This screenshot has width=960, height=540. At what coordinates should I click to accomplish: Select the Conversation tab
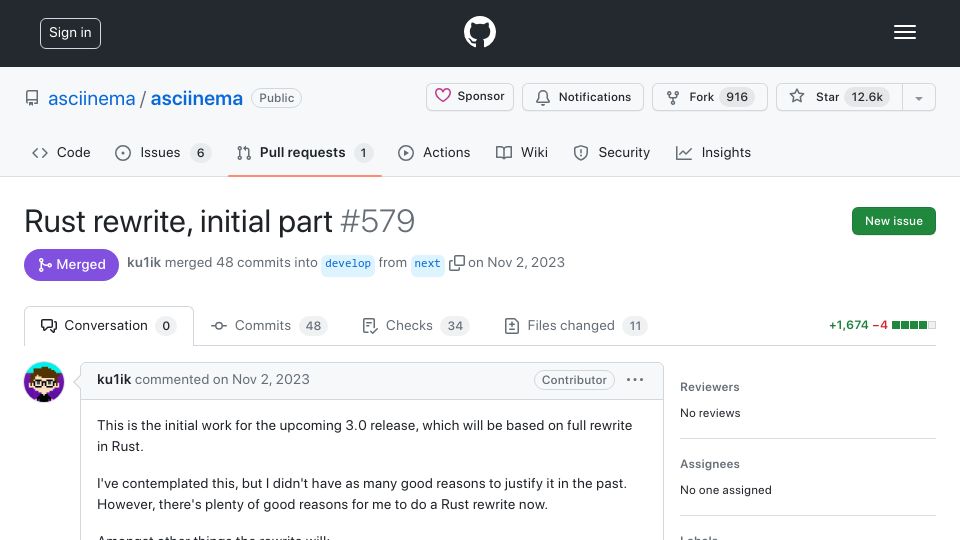point(109,326)
